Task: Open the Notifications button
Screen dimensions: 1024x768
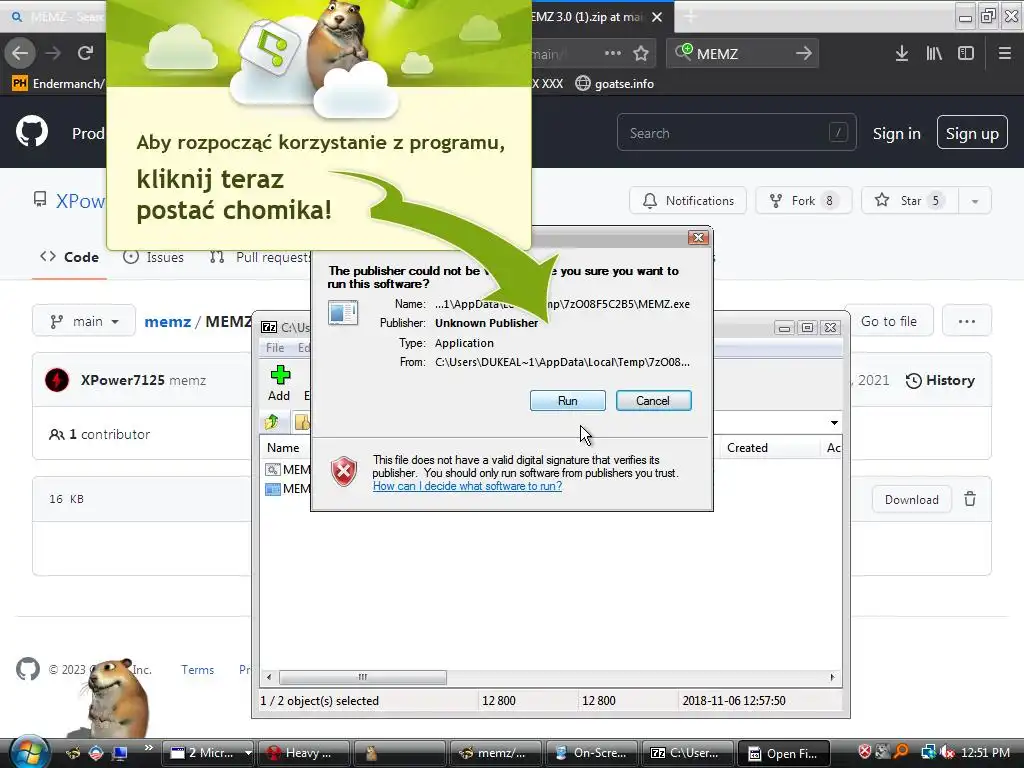Action: pos(688,200)
